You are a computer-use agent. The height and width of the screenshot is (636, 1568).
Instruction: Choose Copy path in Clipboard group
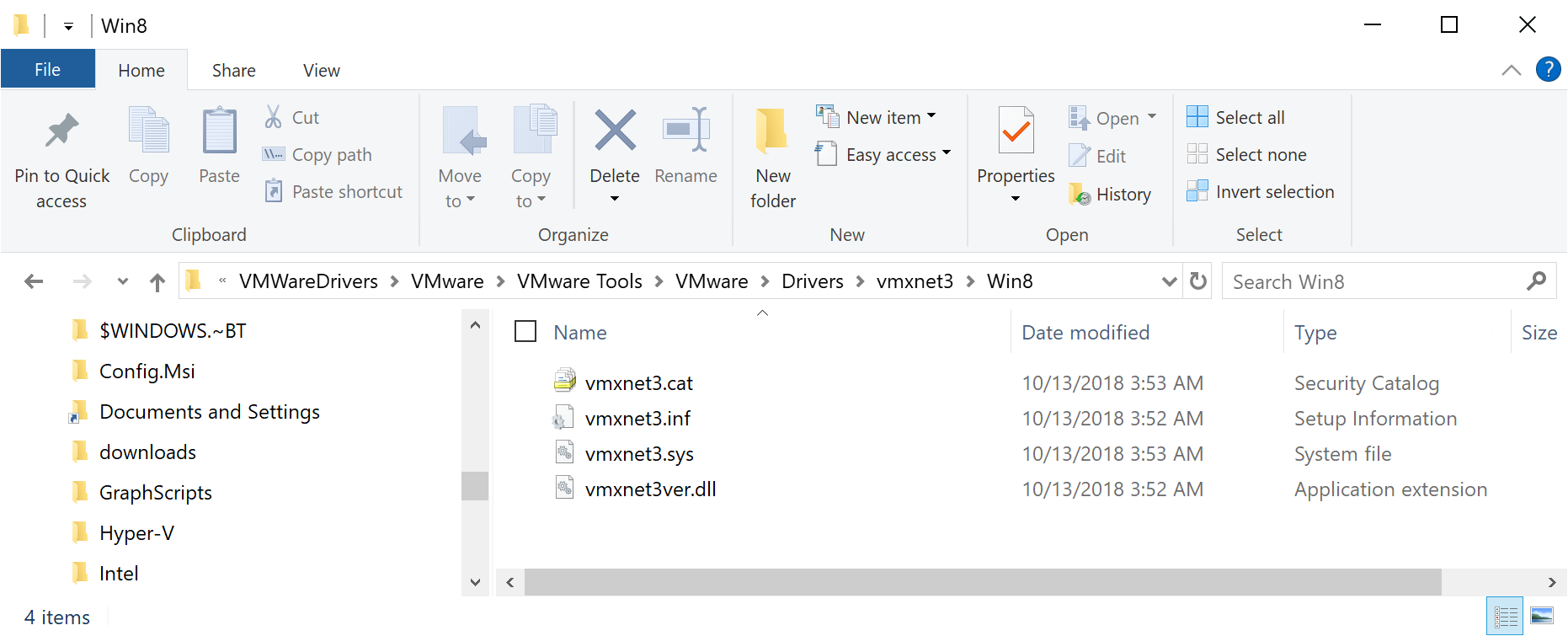[317, 154]
